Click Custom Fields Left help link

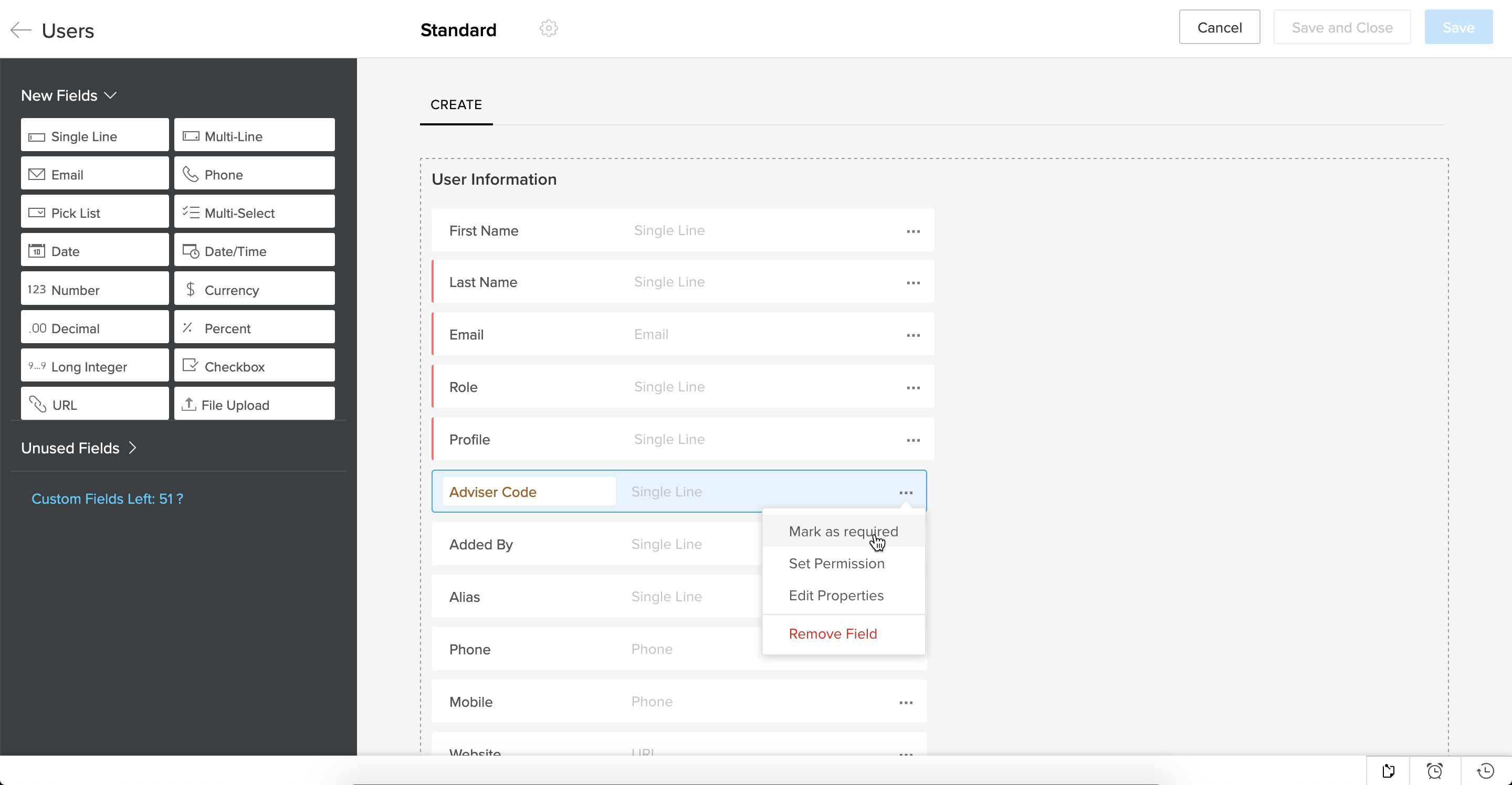click(x=107, y=498)
